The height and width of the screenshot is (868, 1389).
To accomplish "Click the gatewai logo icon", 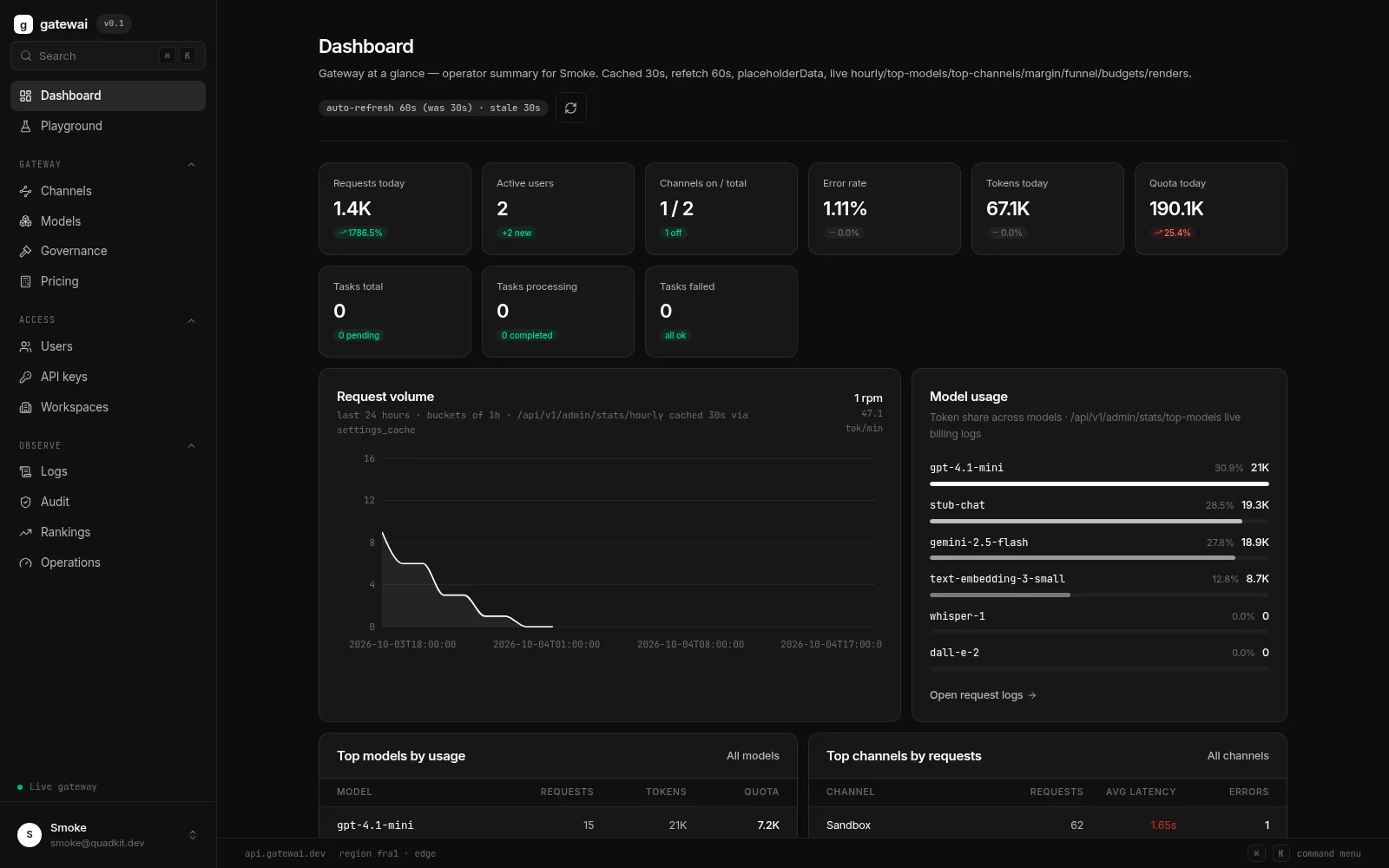I will (x=23, y=24).
